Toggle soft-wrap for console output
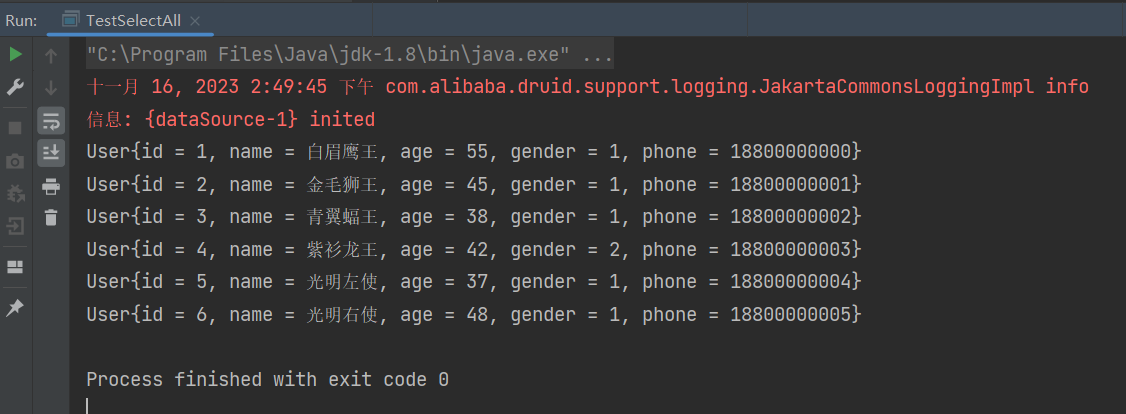1126x414 pixels. [51, 121]
